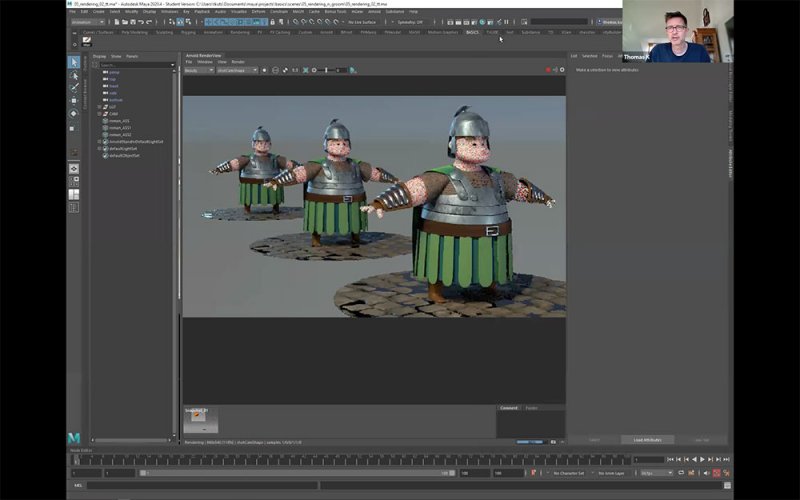Open the Arnold RenderView tab title
800x500 pixels.
click(x=203, y=55)
